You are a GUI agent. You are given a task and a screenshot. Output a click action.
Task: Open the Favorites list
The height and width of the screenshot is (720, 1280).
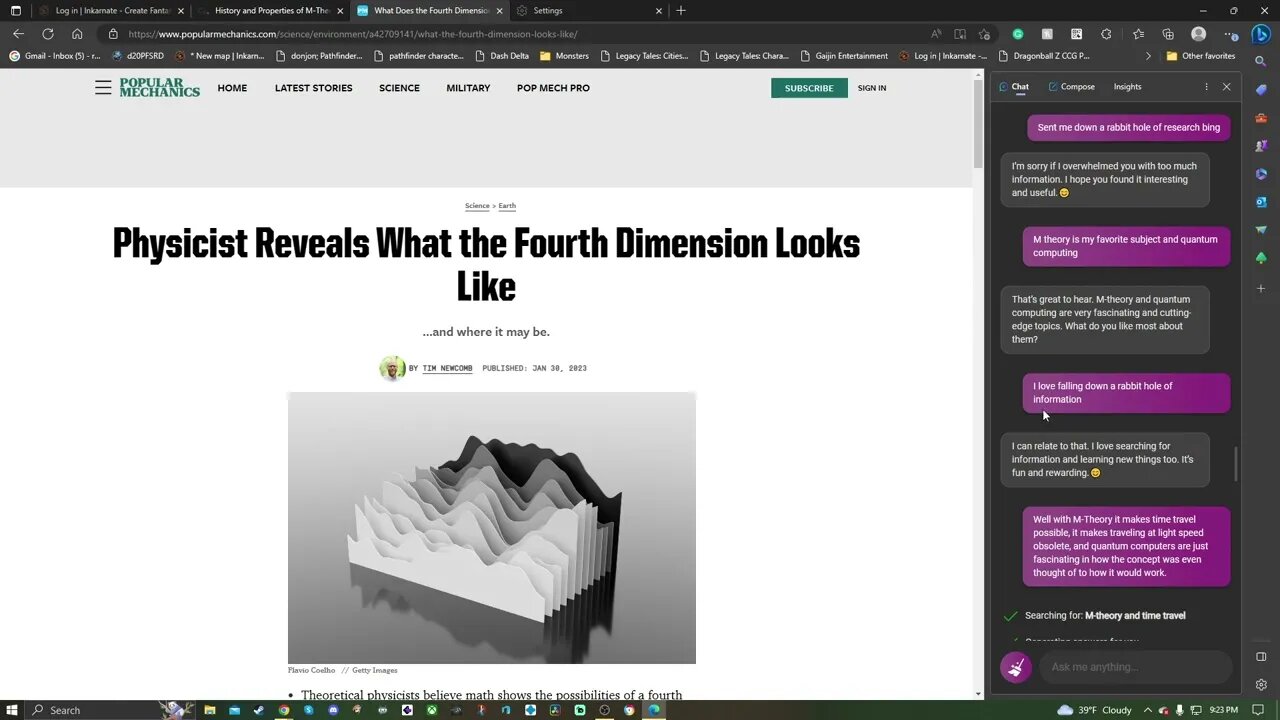pos(1139,34)
